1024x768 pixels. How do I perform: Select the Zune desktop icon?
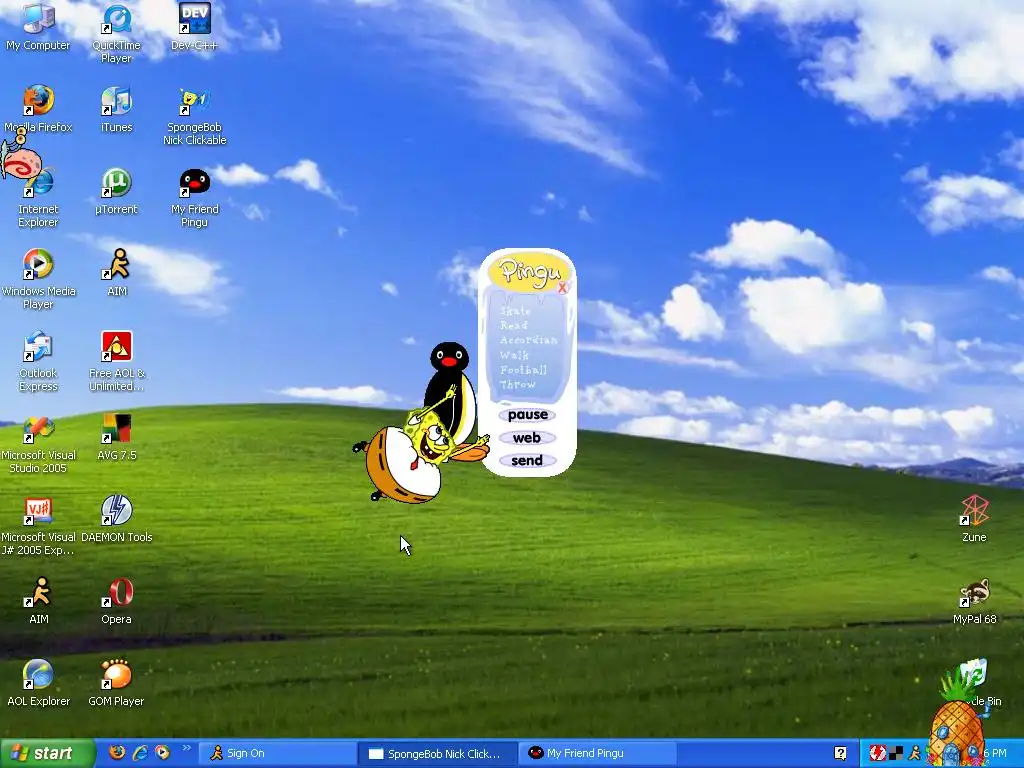[974, 519]
